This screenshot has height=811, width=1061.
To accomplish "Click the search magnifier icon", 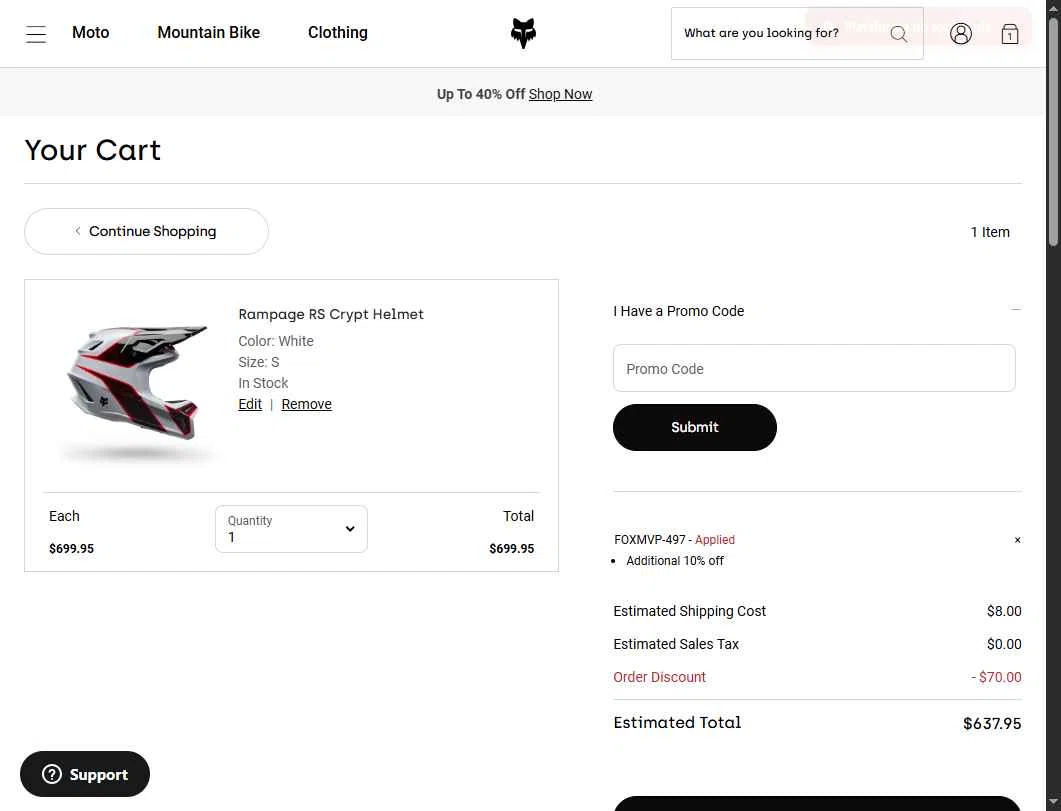I will click(x=899, y=34).
